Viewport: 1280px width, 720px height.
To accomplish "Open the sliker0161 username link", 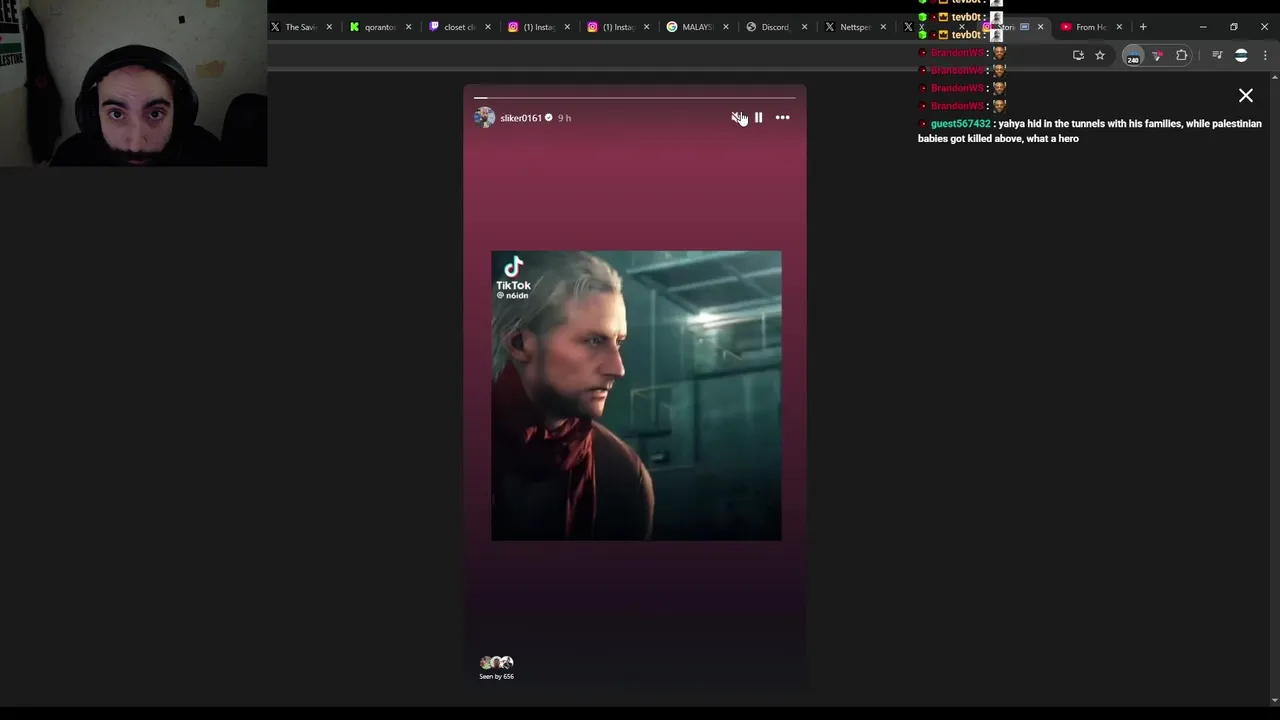I will click(520, 118).
